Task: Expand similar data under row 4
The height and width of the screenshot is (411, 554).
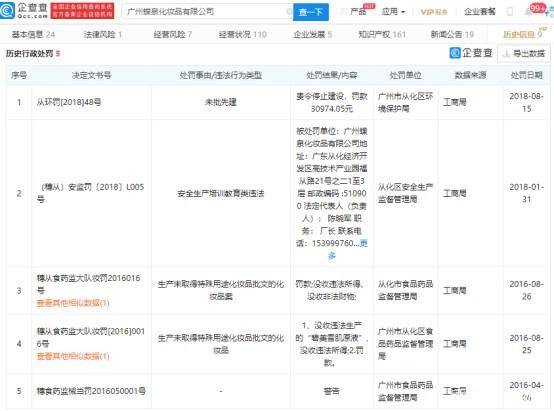Action: [73, 356]
